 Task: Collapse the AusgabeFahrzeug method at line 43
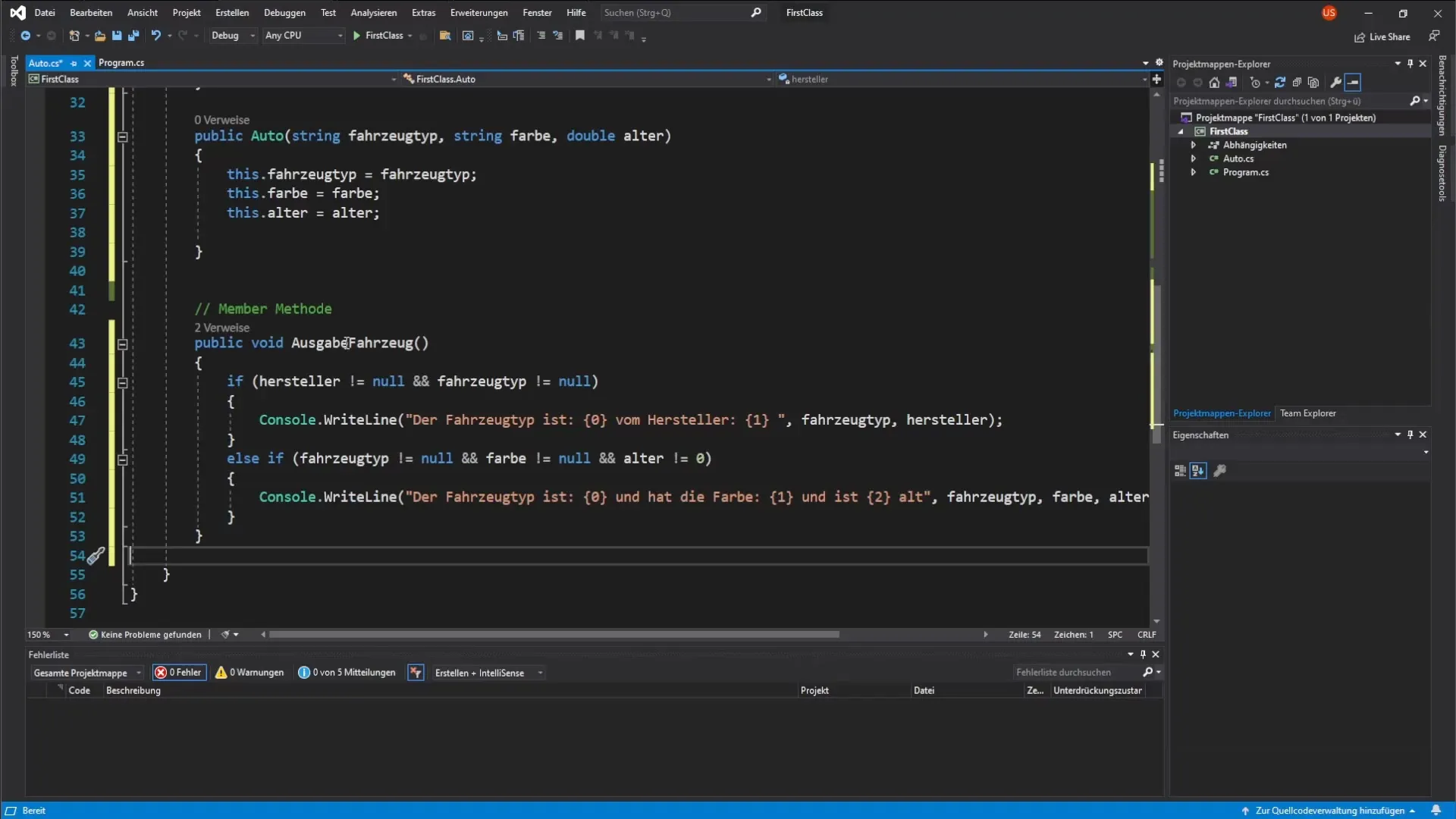click(x=122, y=344)
